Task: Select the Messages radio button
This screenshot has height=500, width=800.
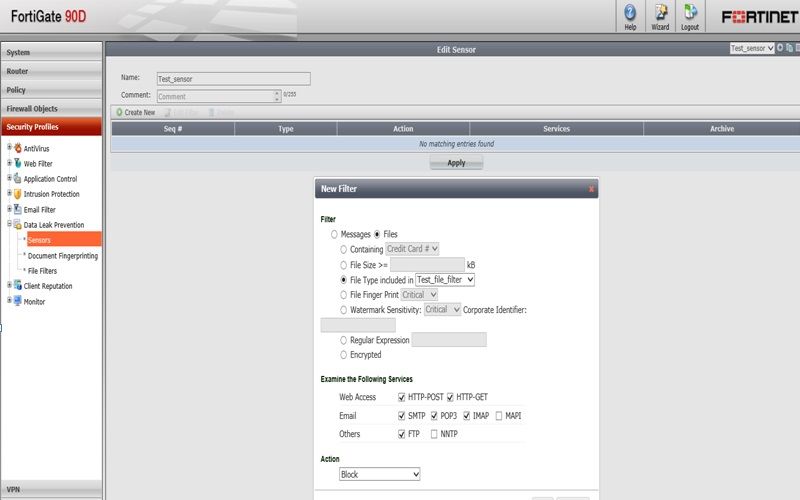Action: (x=334, y=234)
